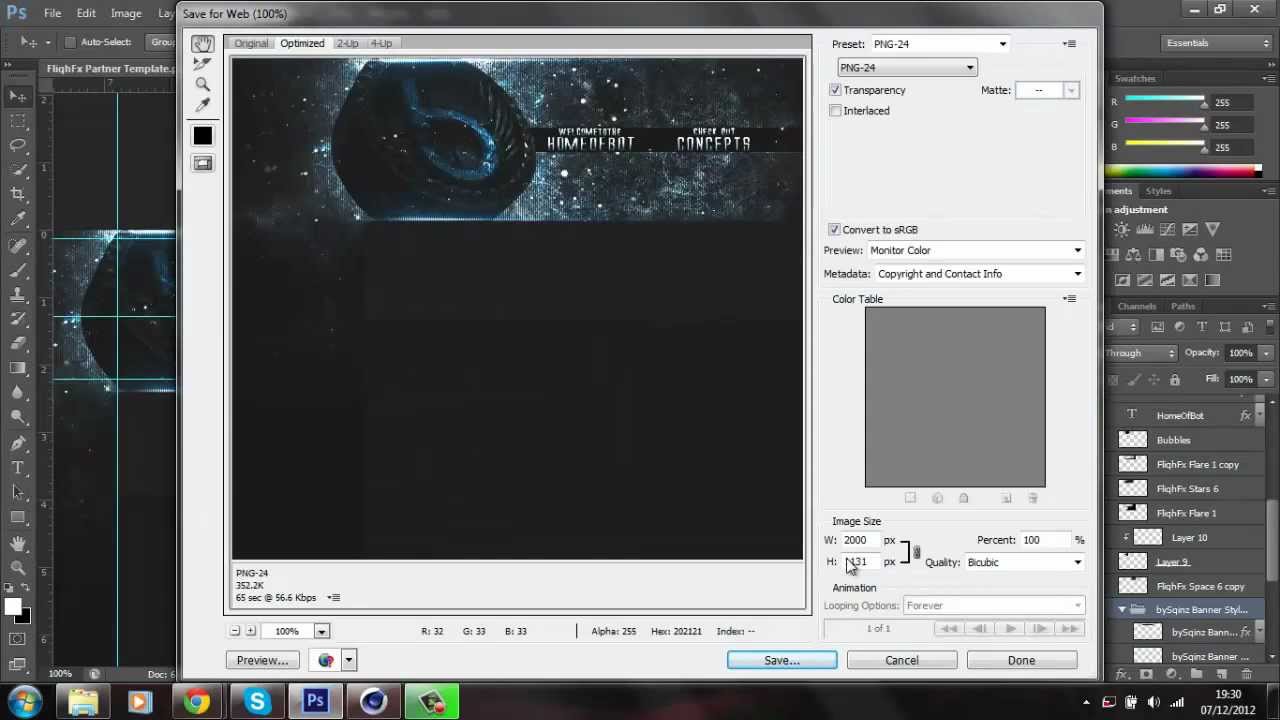
Task: Open the File menu
Action: (52, 13)
